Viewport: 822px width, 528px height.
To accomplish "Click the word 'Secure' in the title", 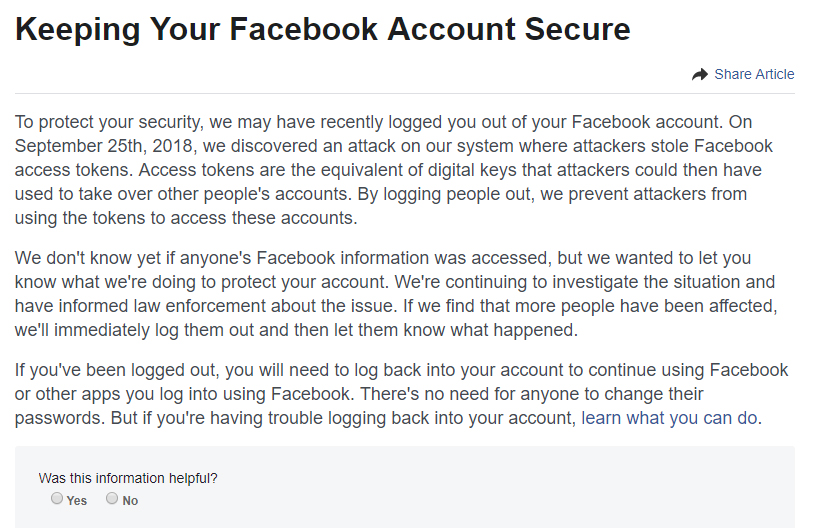I will 577,29.
